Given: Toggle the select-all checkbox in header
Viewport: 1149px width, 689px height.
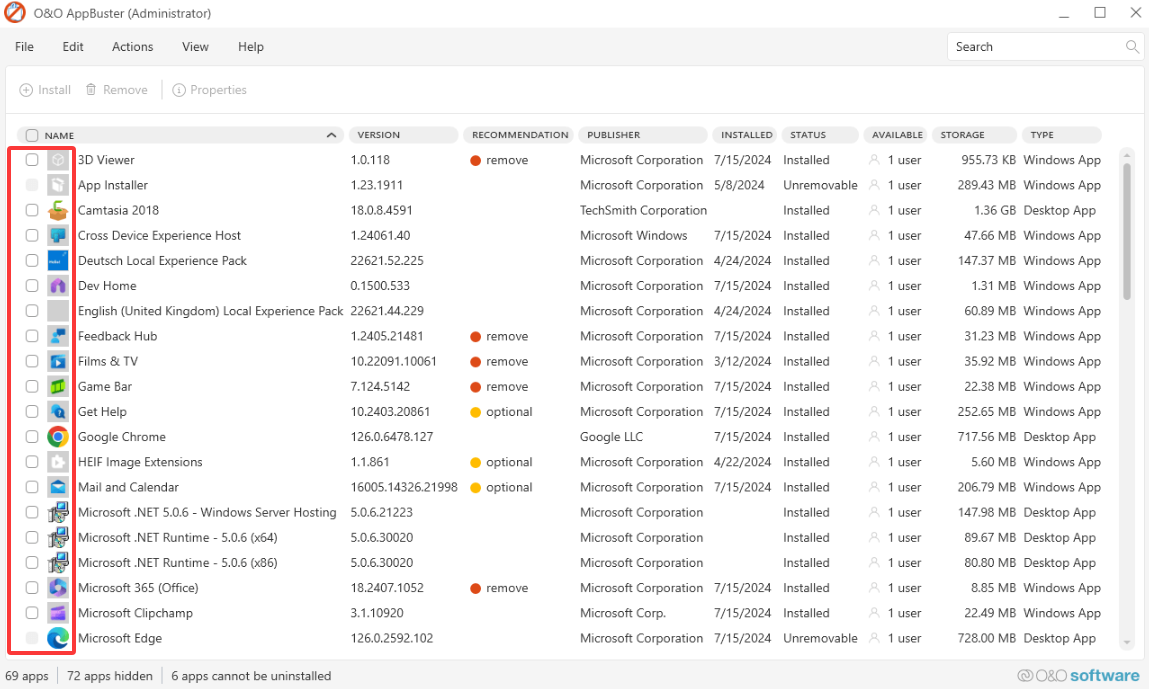Looking at the screenshot, I should pos(32,135).
